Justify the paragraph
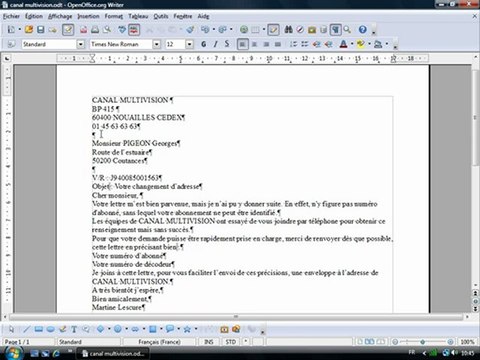 coord(278,44)
